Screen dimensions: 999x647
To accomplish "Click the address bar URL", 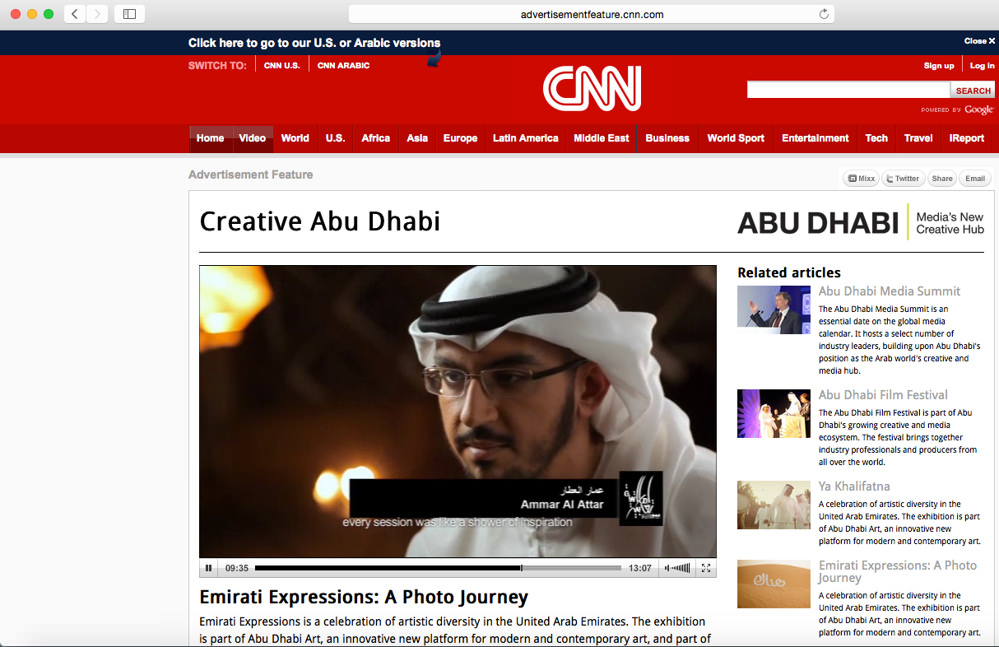I will [592, 14].
